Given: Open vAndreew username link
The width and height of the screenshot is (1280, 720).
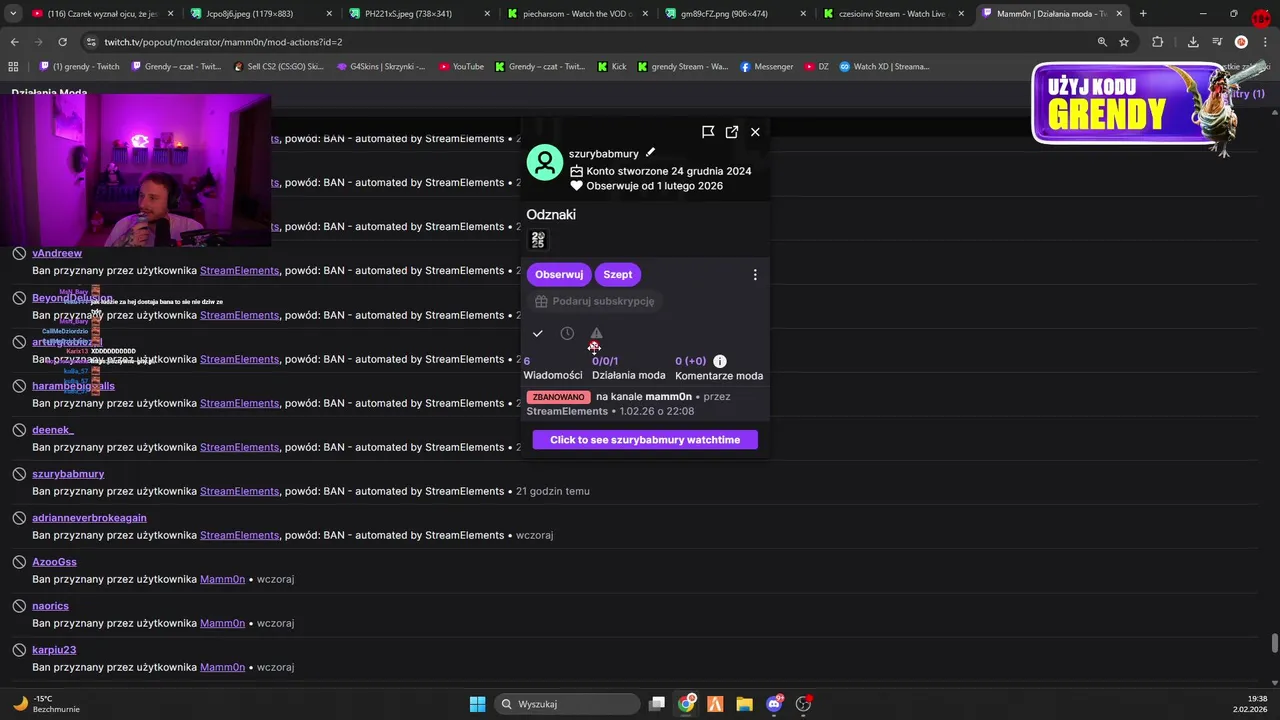Looking at the screenshot, I should (x=57, y=254).
